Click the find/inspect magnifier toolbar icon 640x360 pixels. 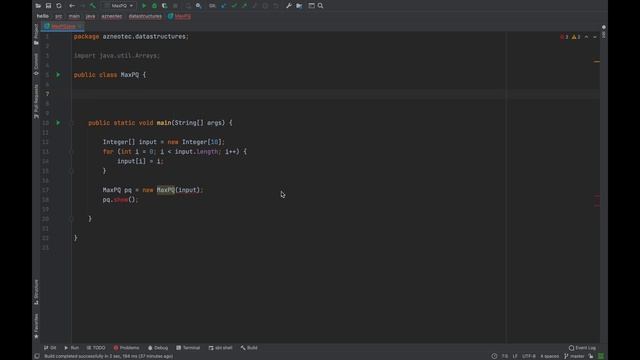[198, 6]
